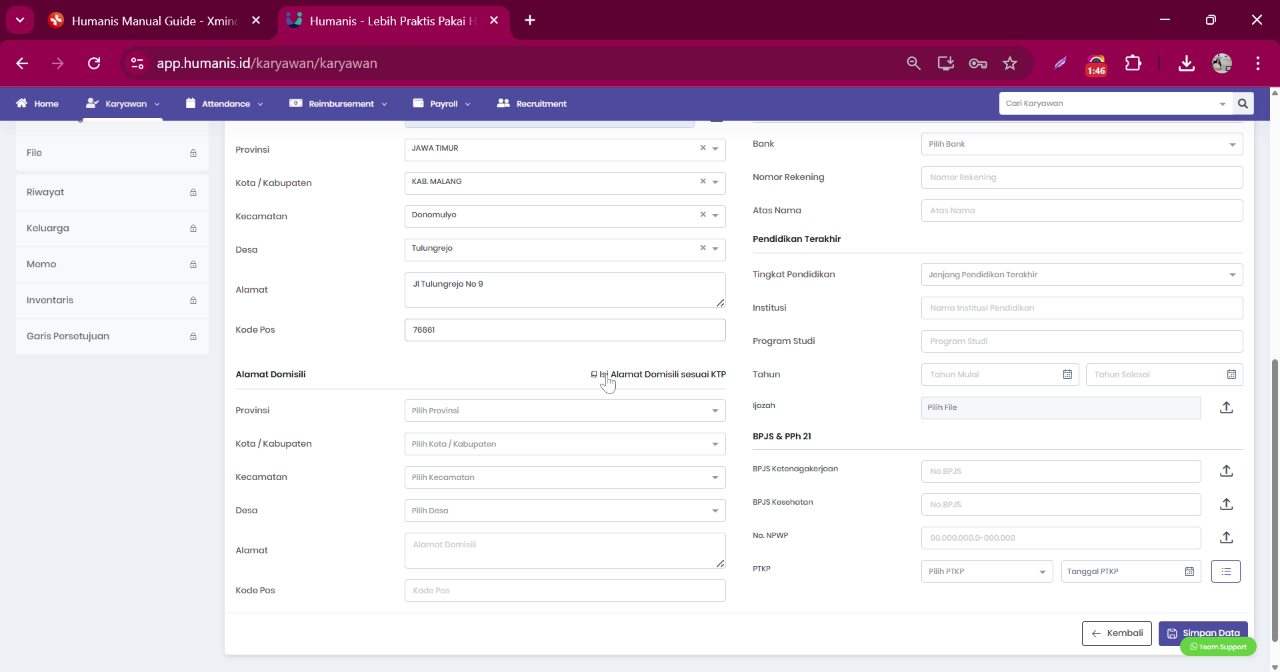Clear the JAWA TIMUR province selection
The width and height of the screenshot is (1280, 672).
tap(703, 148)
